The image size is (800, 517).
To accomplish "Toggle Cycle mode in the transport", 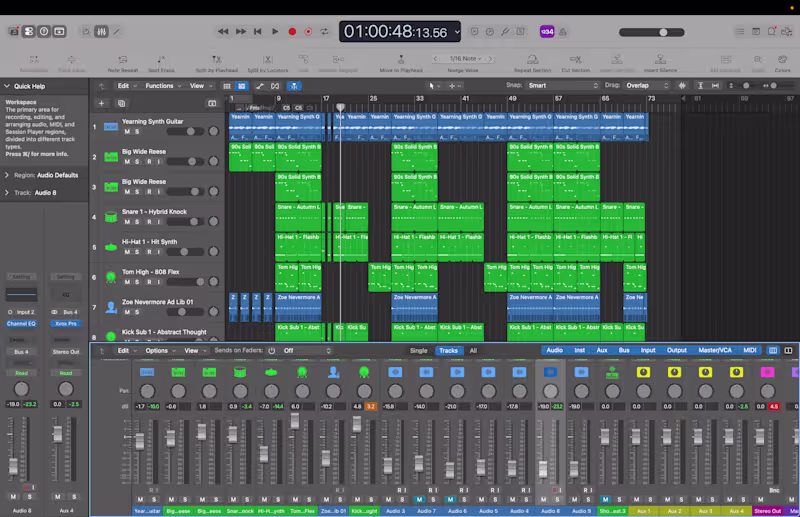I will (324, 32).
